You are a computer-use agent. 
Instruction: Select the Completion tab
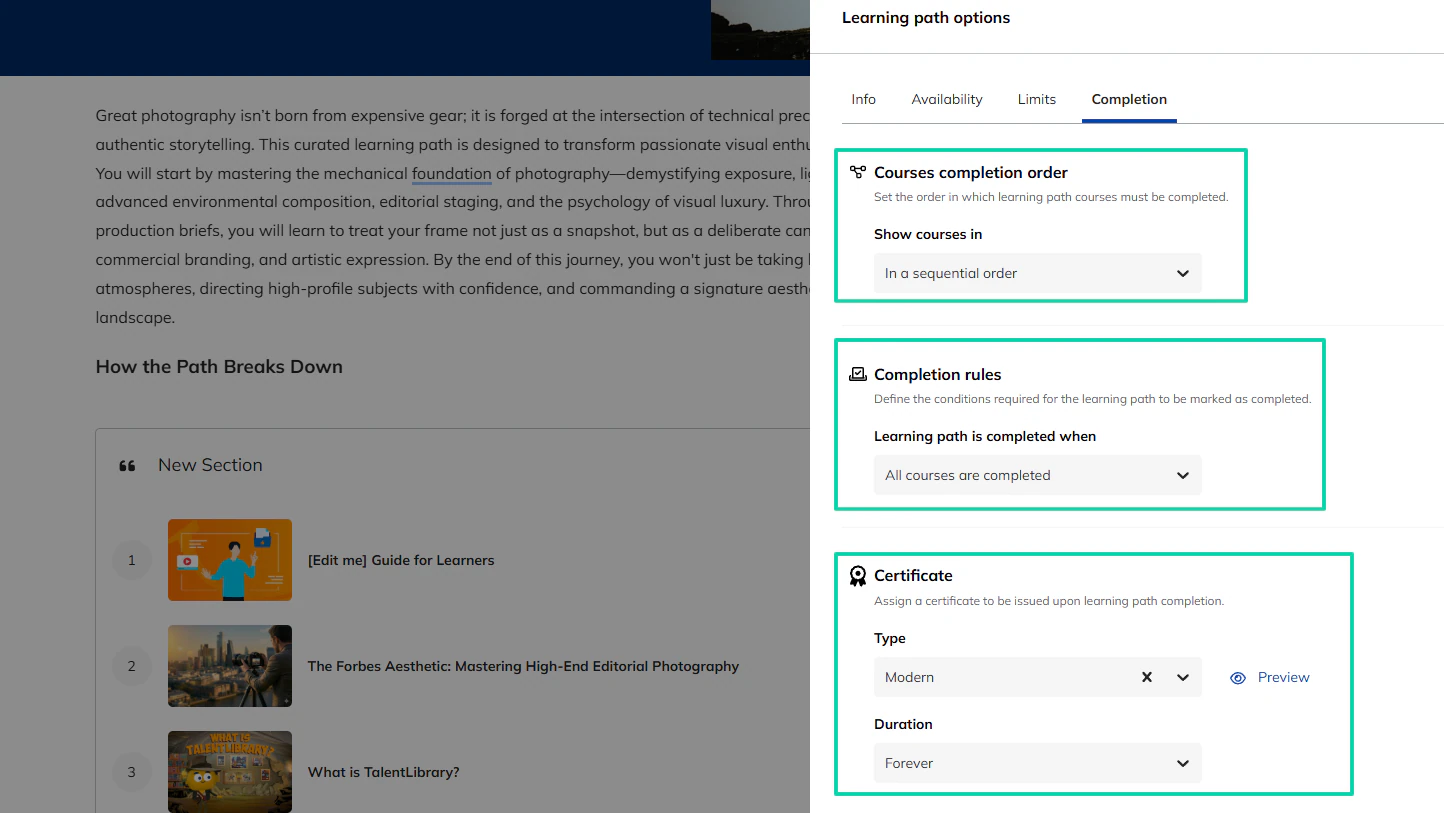tap(1129, 99)
